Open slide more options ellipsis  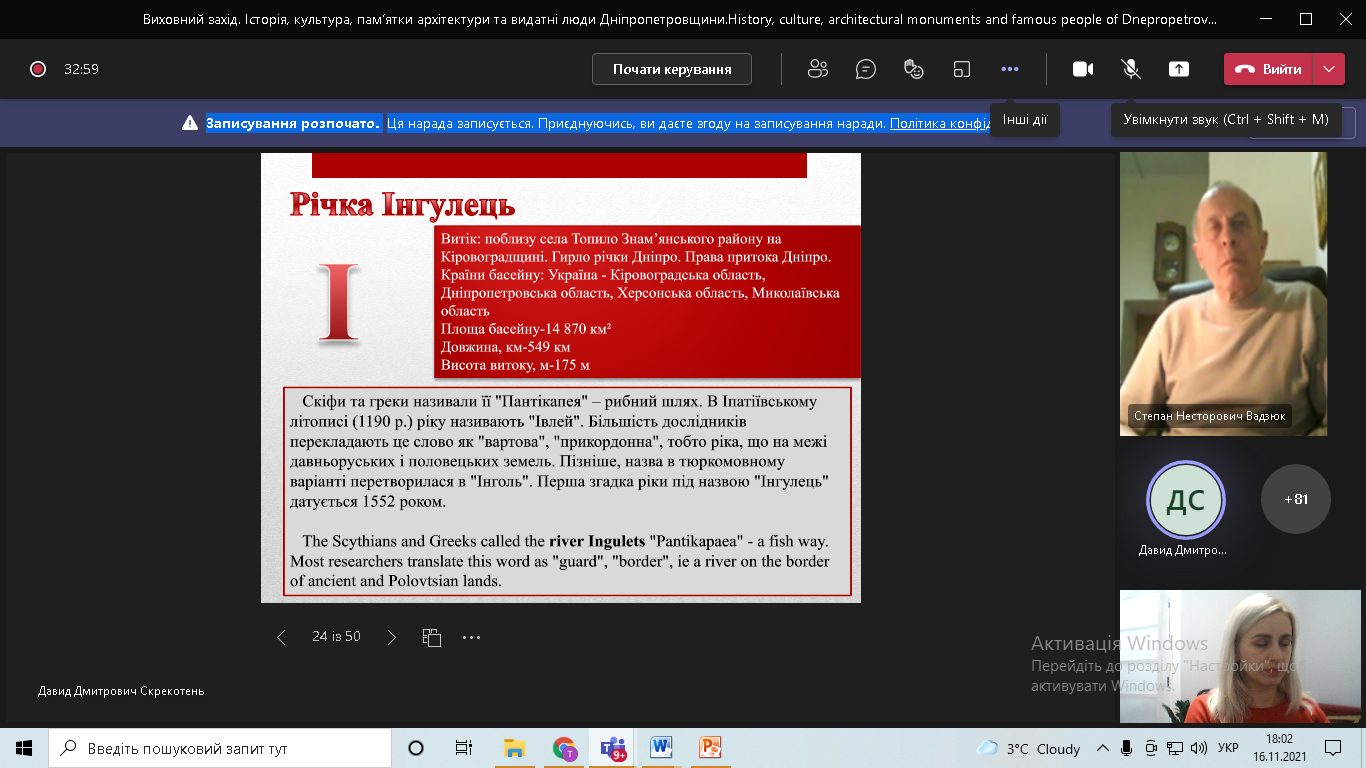pyautogui.click(x=472, y=637)
